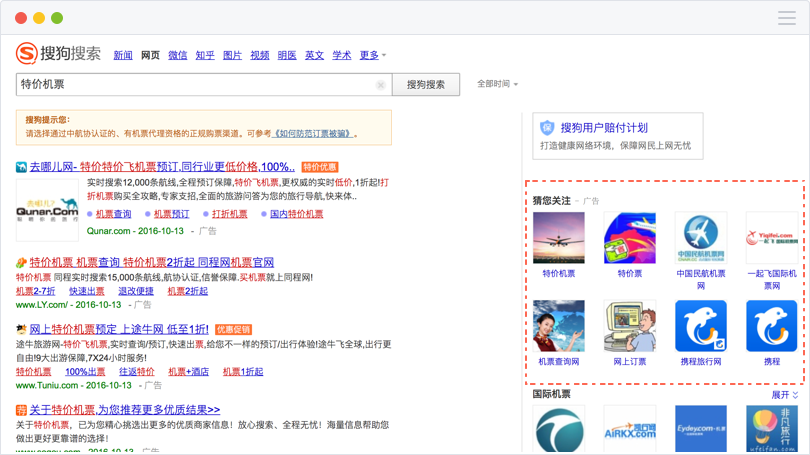
Task: Expand the 国际机票 section with 展开
Action: (784, 395)
